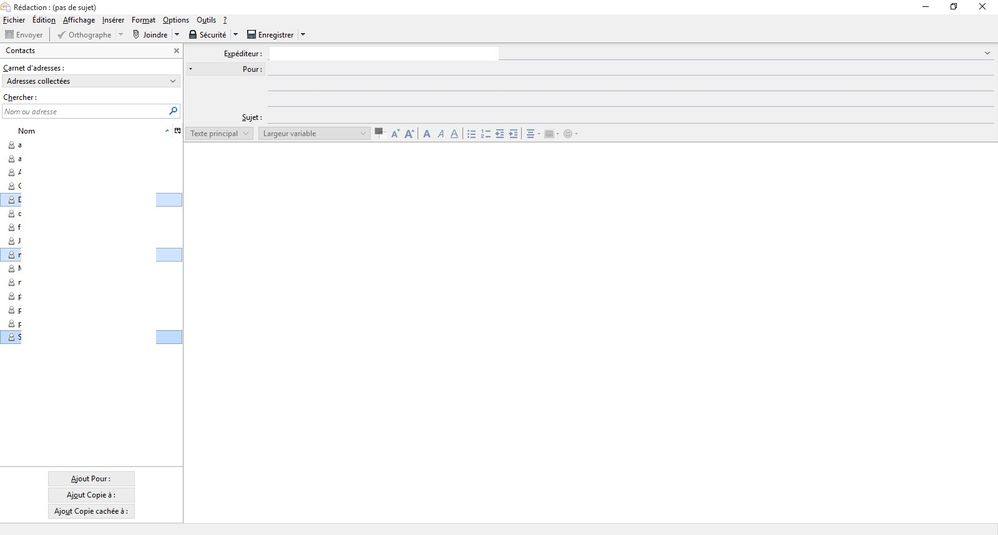
Task: Open the Format menu
Action: (143, 20)
